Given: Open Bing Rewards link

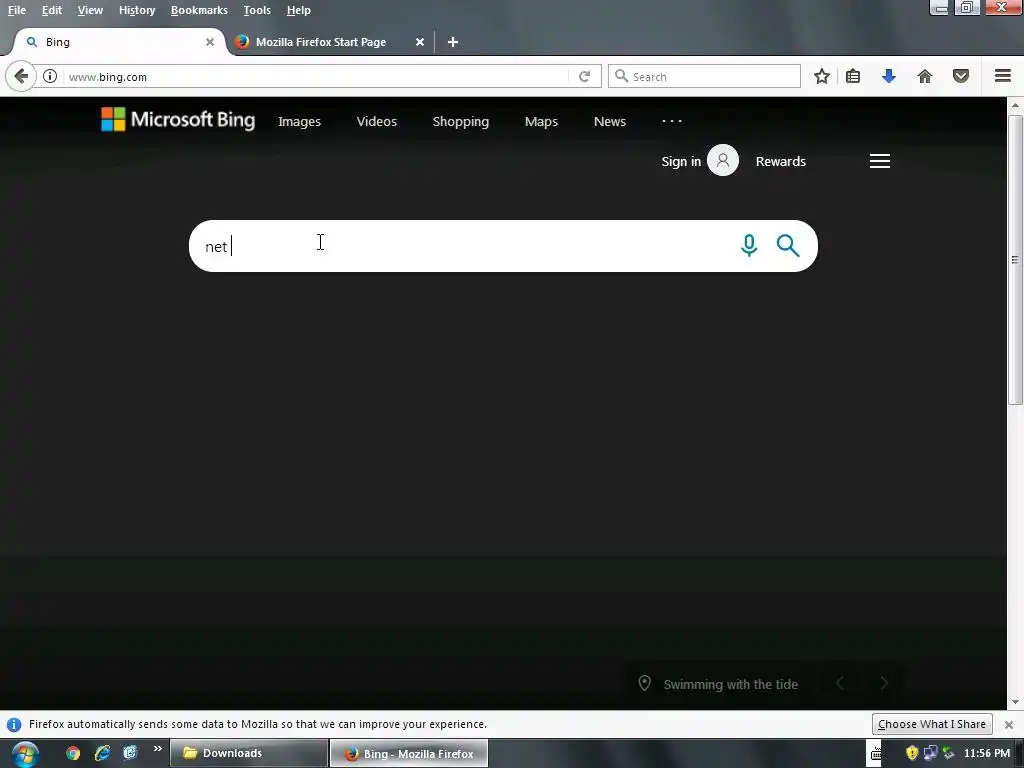Looking at the screenshot, I should (x=780, y=161).
